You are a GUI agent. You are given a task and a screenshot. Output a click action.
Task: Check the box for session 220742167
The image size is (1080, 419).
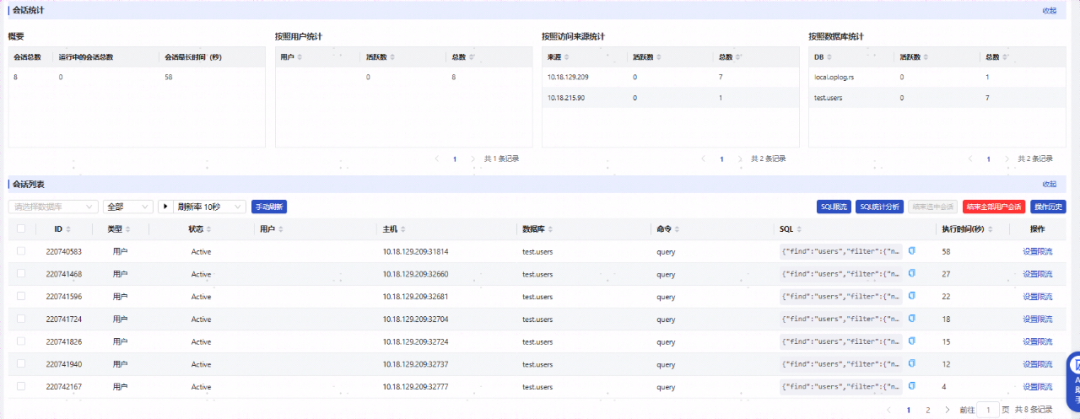21,386
